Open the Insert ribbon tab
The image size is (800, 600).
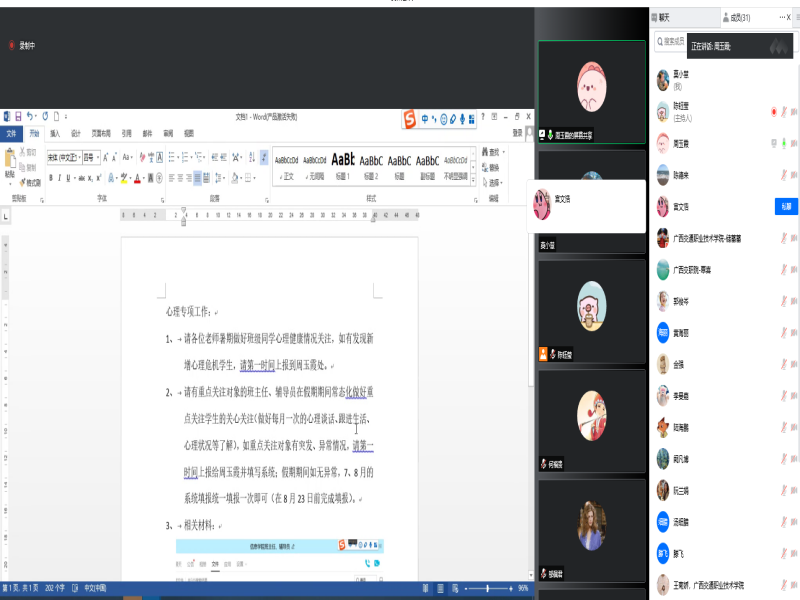(55, 133)
